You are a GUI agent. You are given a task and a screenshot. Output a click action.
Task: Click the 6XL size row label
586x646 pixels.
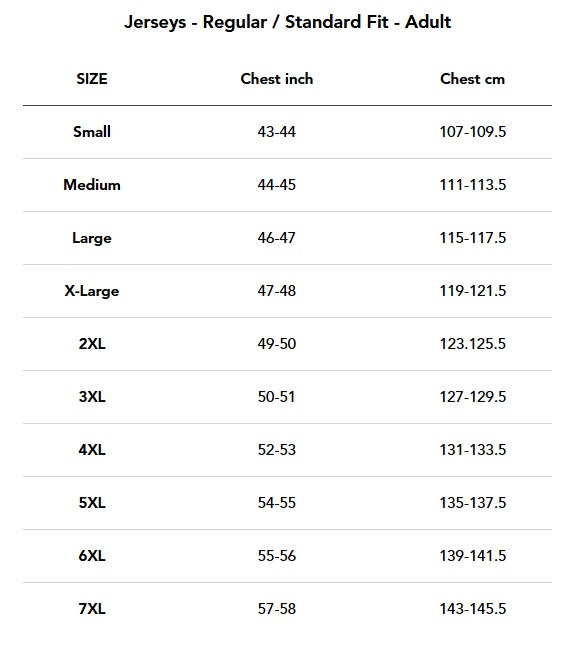point(91,556)
